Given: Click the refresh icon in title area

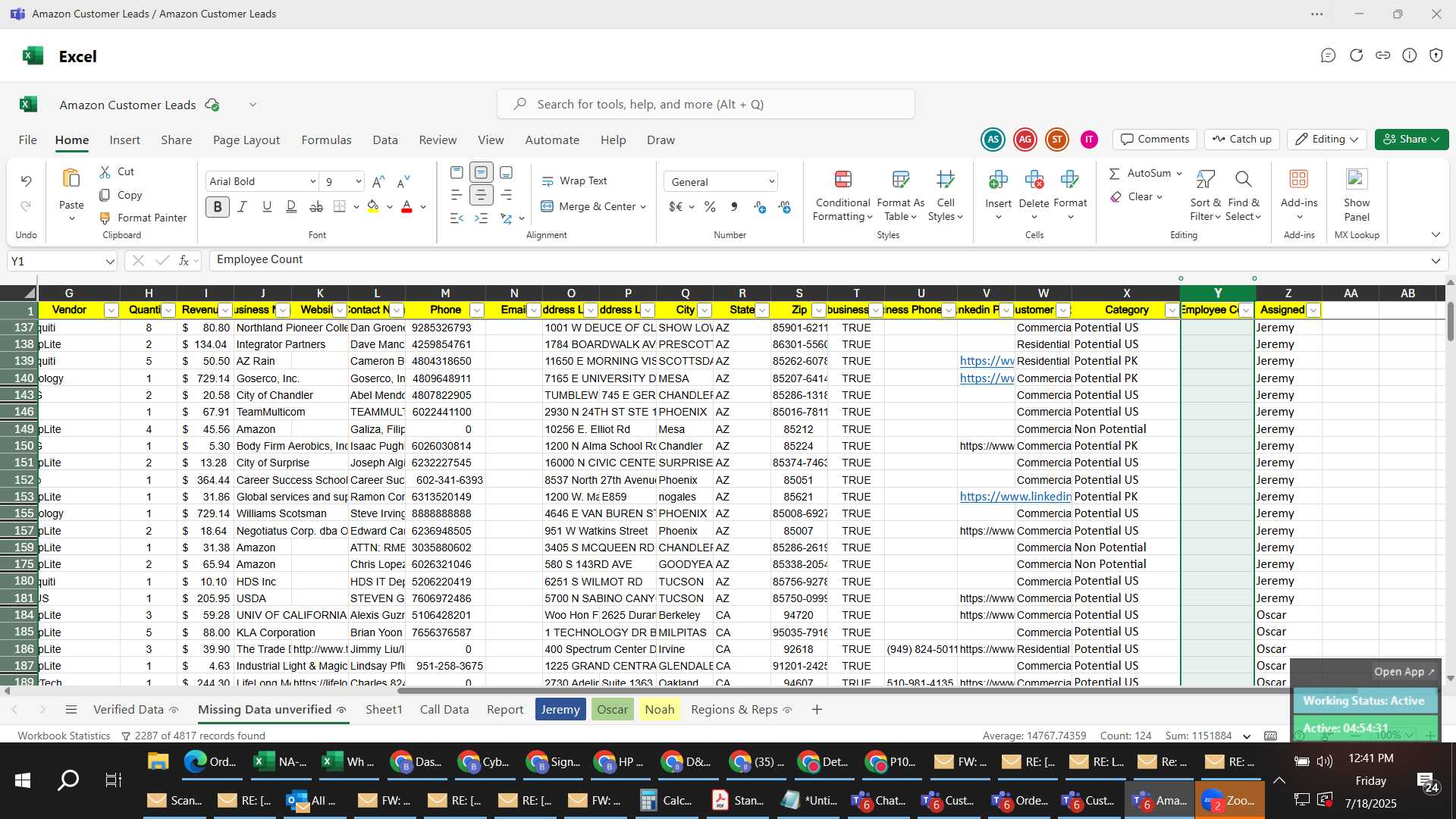Looking at the screenshot, I should [1356, 55].
